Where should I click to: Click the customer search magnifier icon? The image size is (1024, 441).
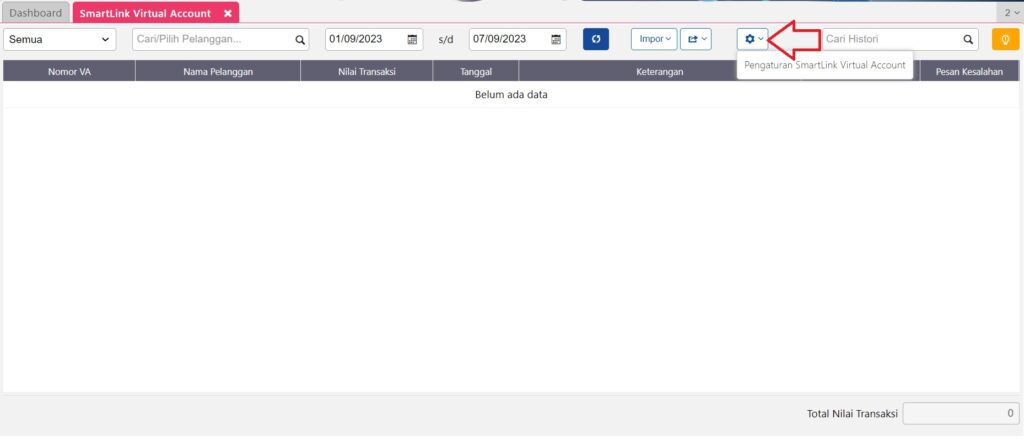300,40
